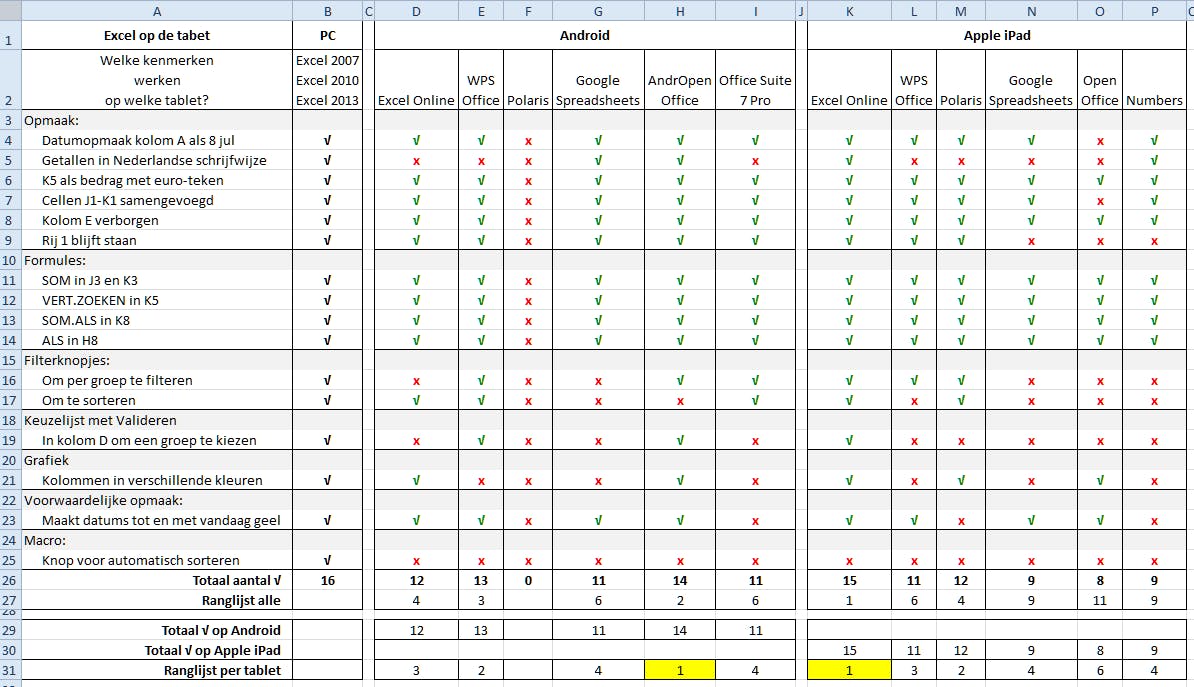
Task: Select the 'Numbers' heading cell
Action: point(1154,80)
